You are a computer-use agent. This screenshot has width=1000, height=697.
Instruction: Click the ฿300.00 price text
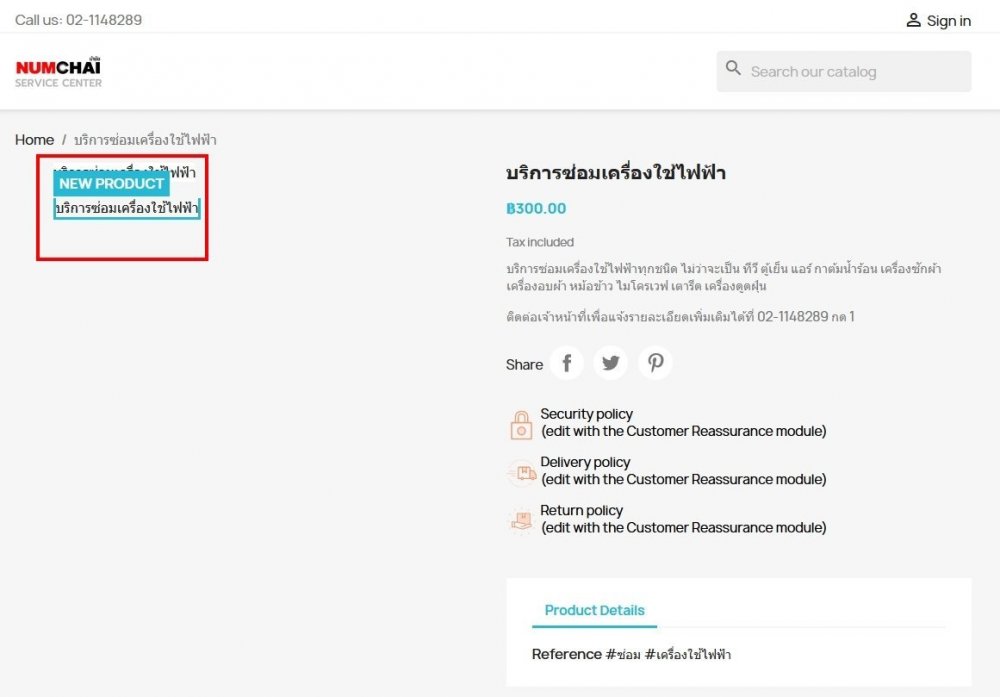(536, 209)
